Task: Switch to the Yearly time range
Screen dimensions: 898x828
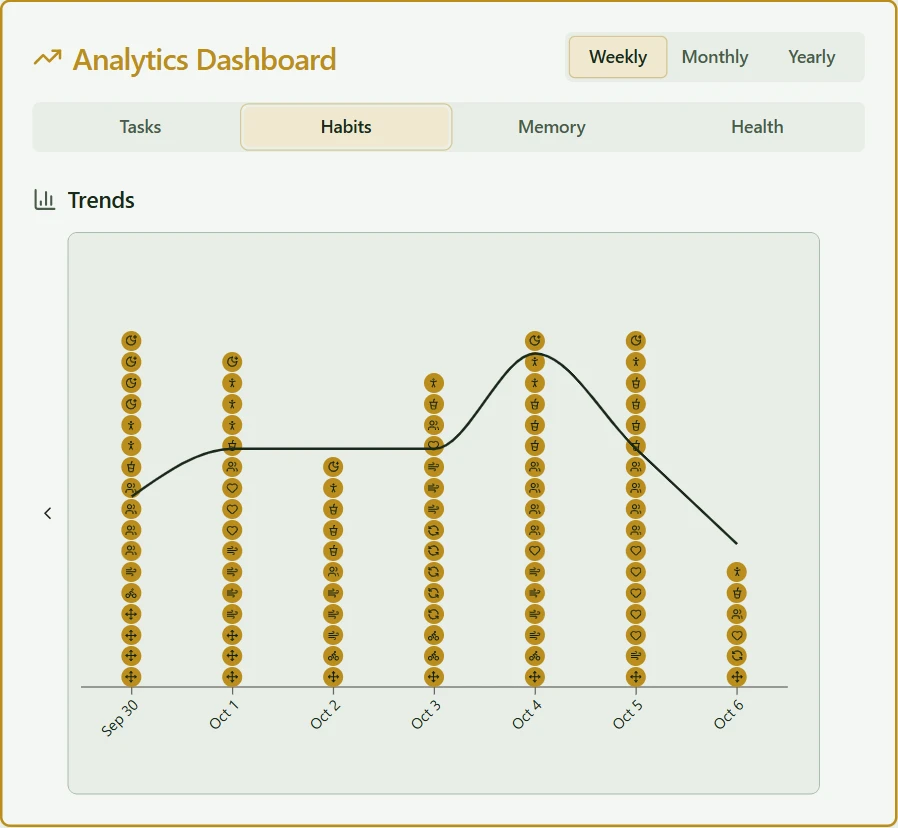Action: tap(812, 57)
